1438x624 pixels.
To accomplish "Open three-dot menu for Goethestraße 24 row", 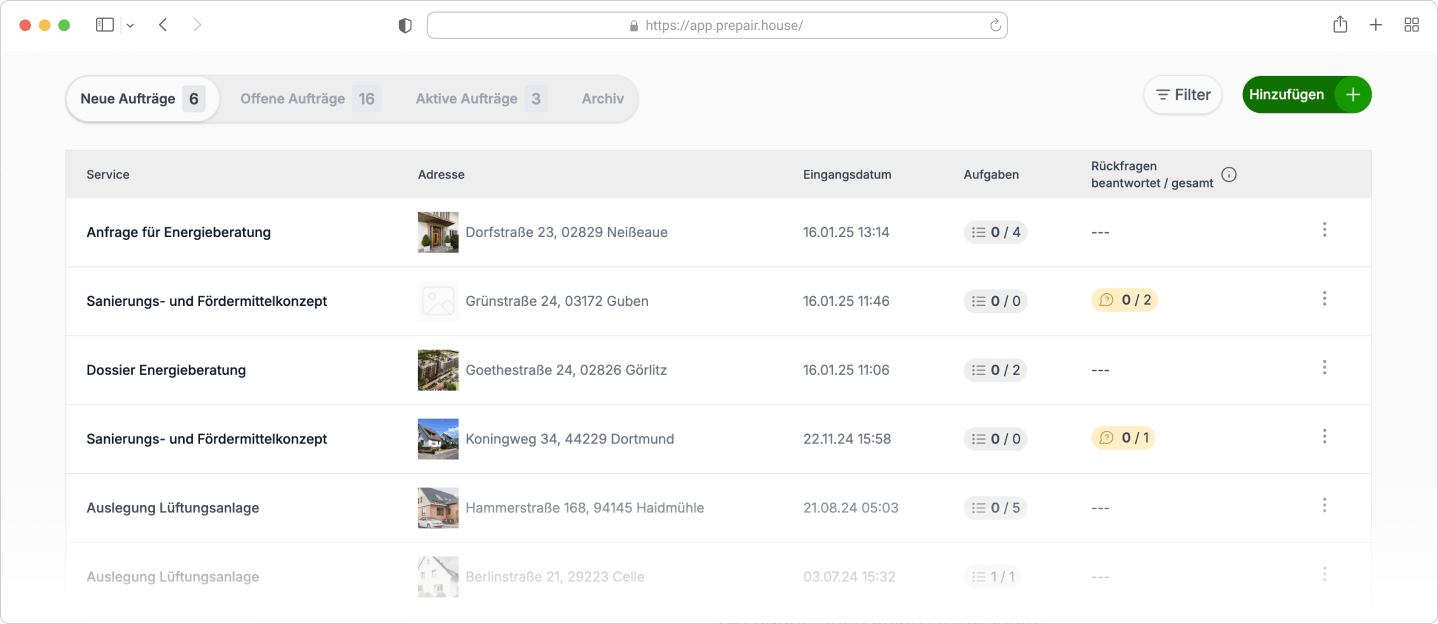I will 1324,368.
